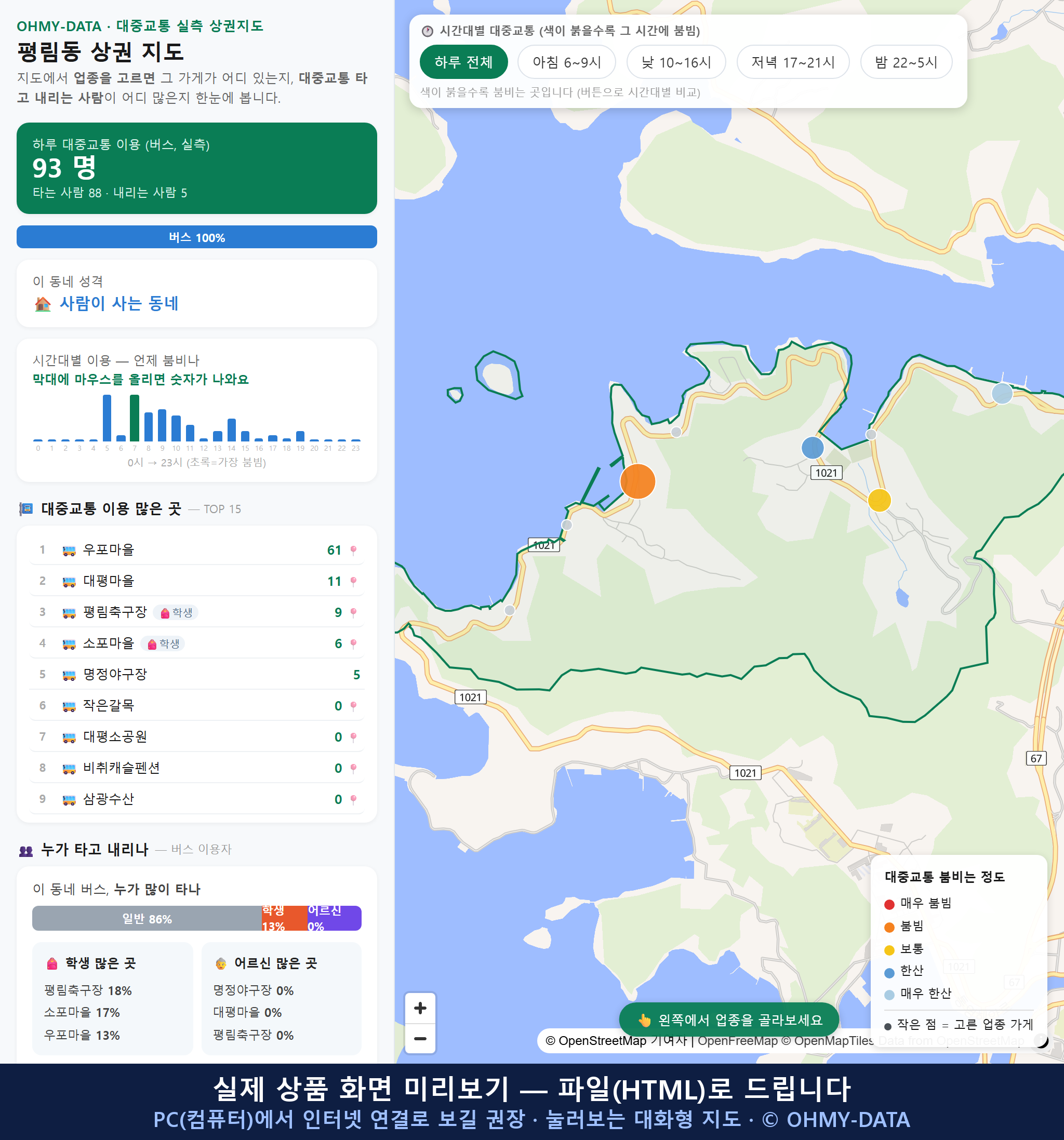Image resolution: width=1064 pixels, height=1140 pixels.
Task: Select the 우포마을 row in the top list
Action: click(197, 550)
